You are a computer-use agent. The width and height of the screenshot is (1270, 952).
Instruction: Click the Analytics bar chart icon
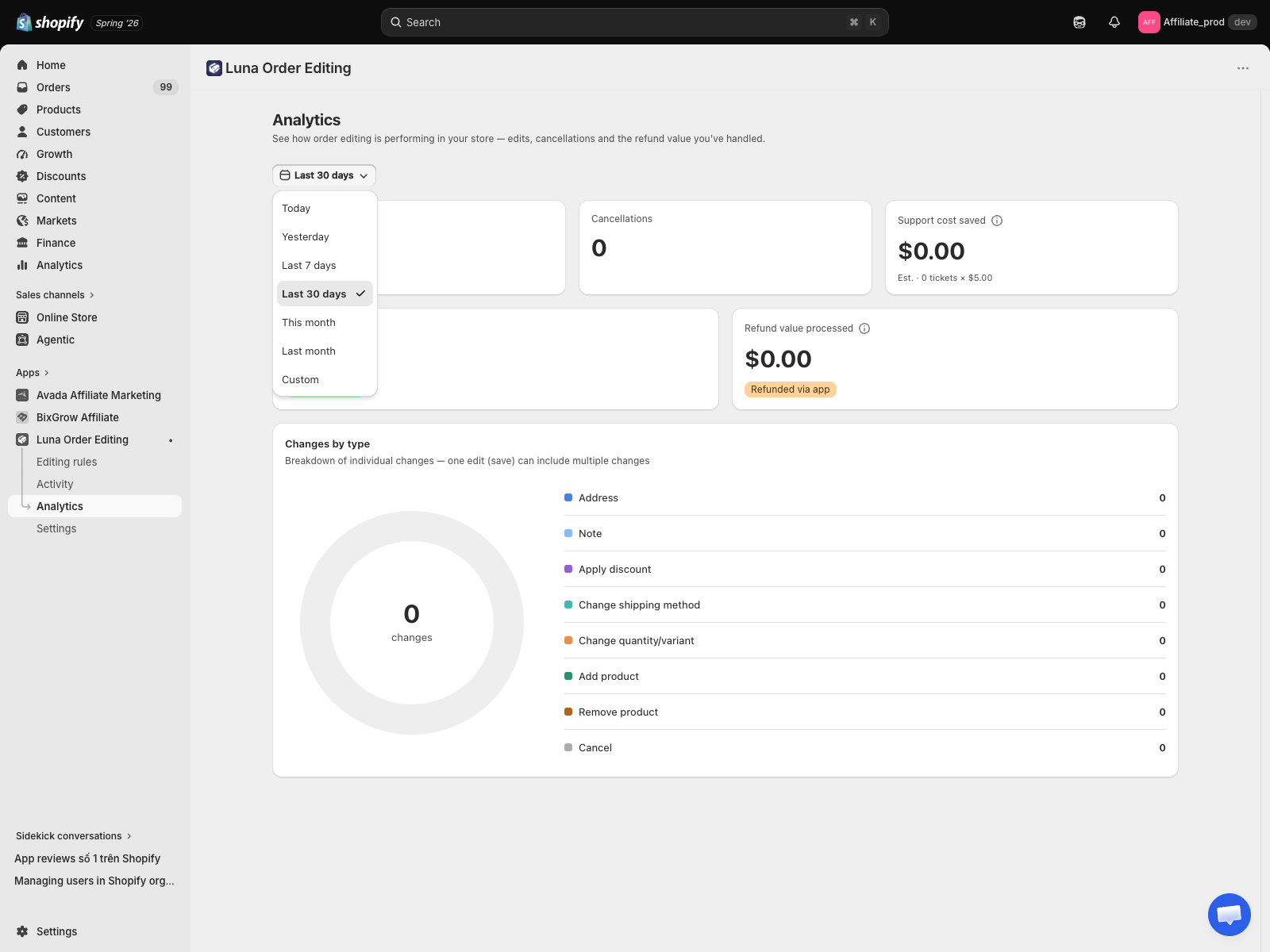tap(22, 265)
